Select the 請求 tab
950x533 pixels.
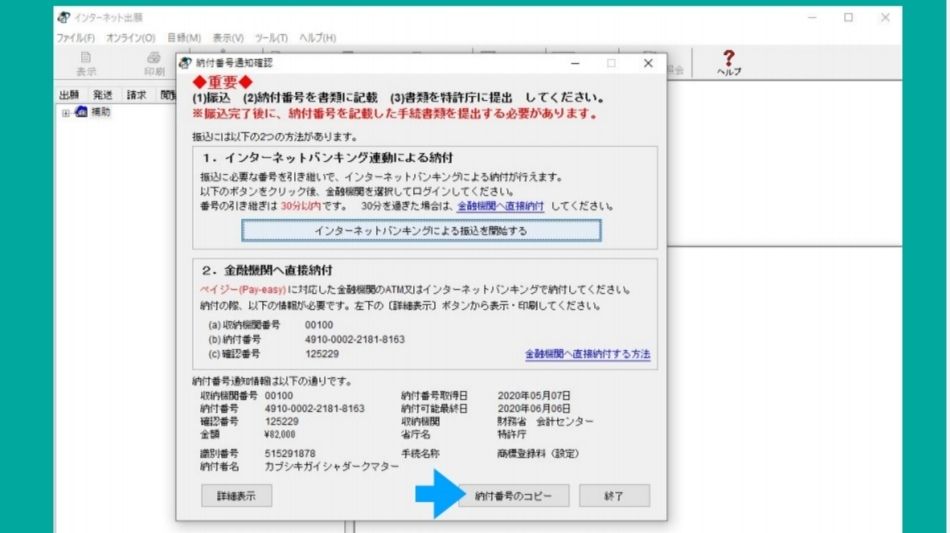pos(136,95)
